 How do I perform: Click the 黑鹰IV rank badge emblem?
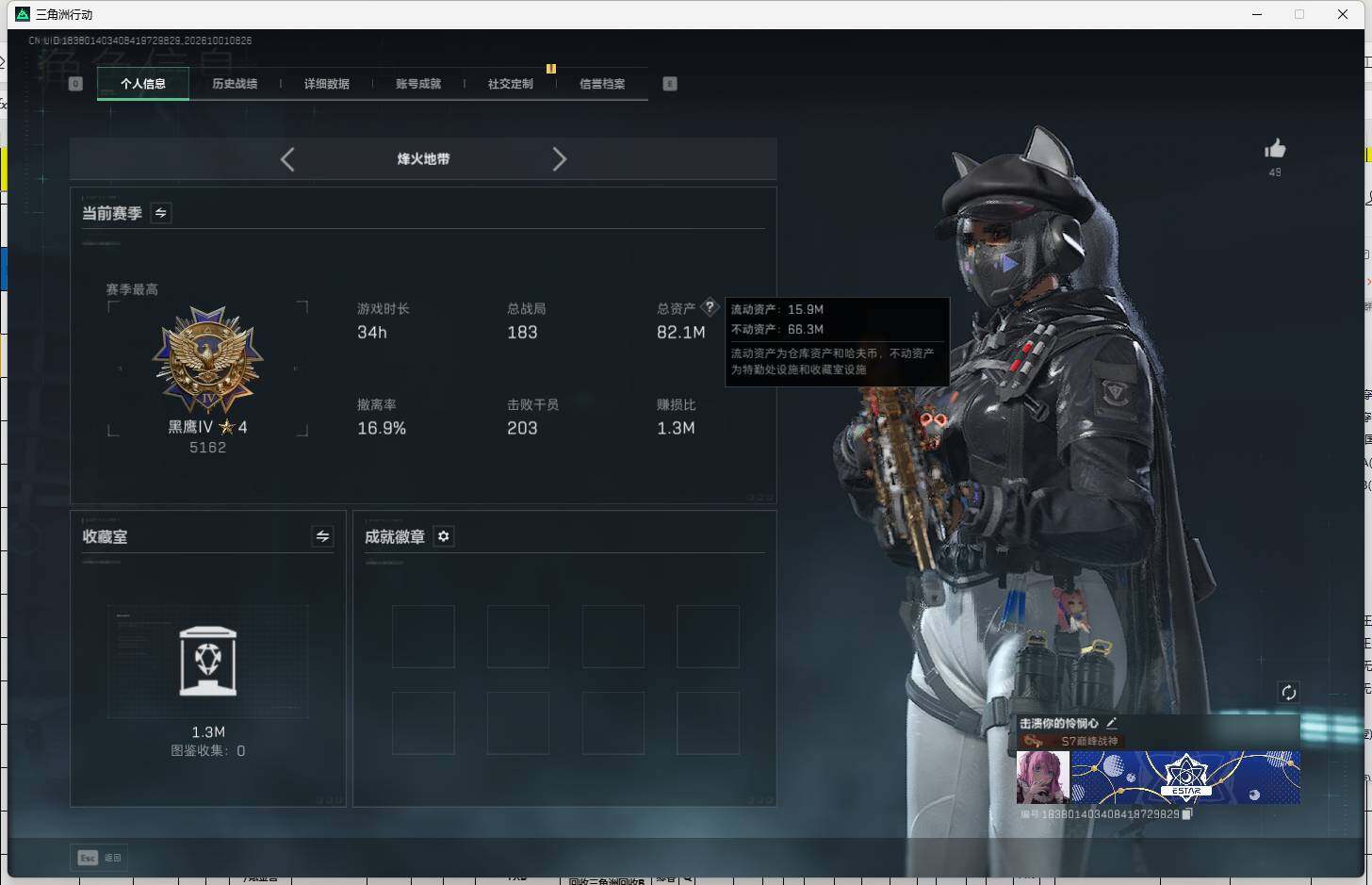coord(208,361)
